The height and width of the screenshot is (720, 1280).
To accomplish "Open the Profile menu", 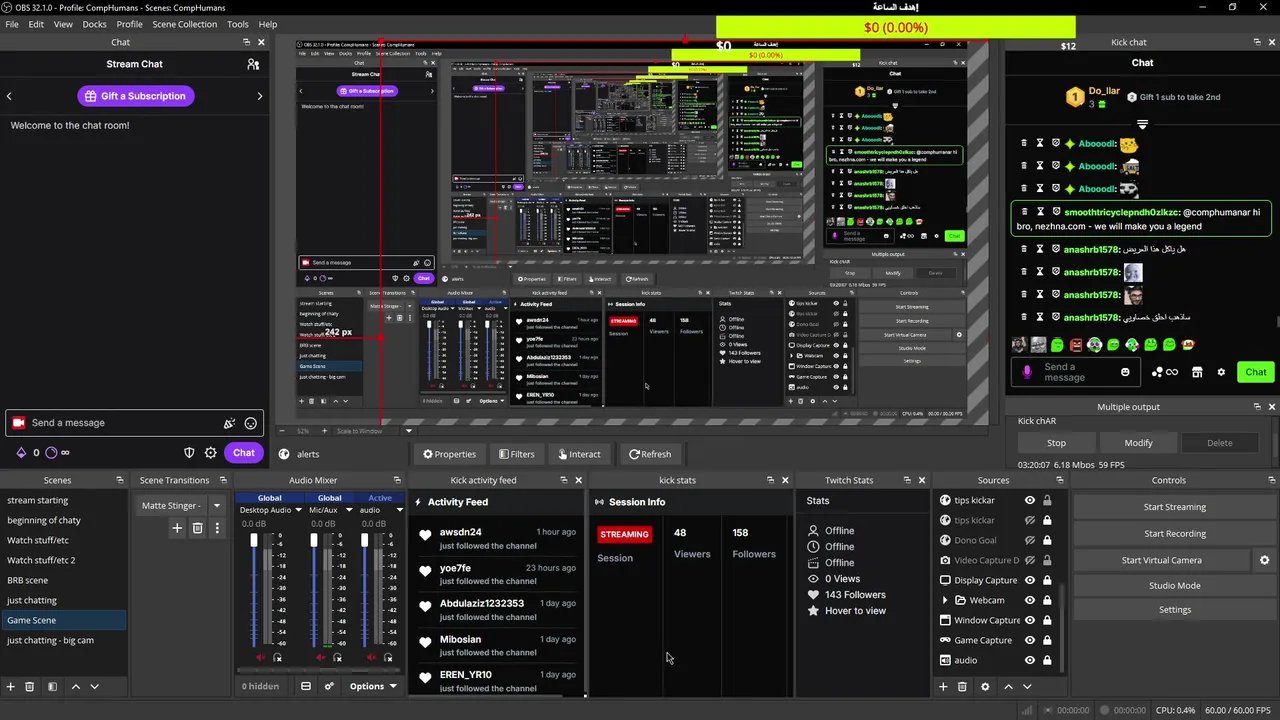I will (129, 24).
